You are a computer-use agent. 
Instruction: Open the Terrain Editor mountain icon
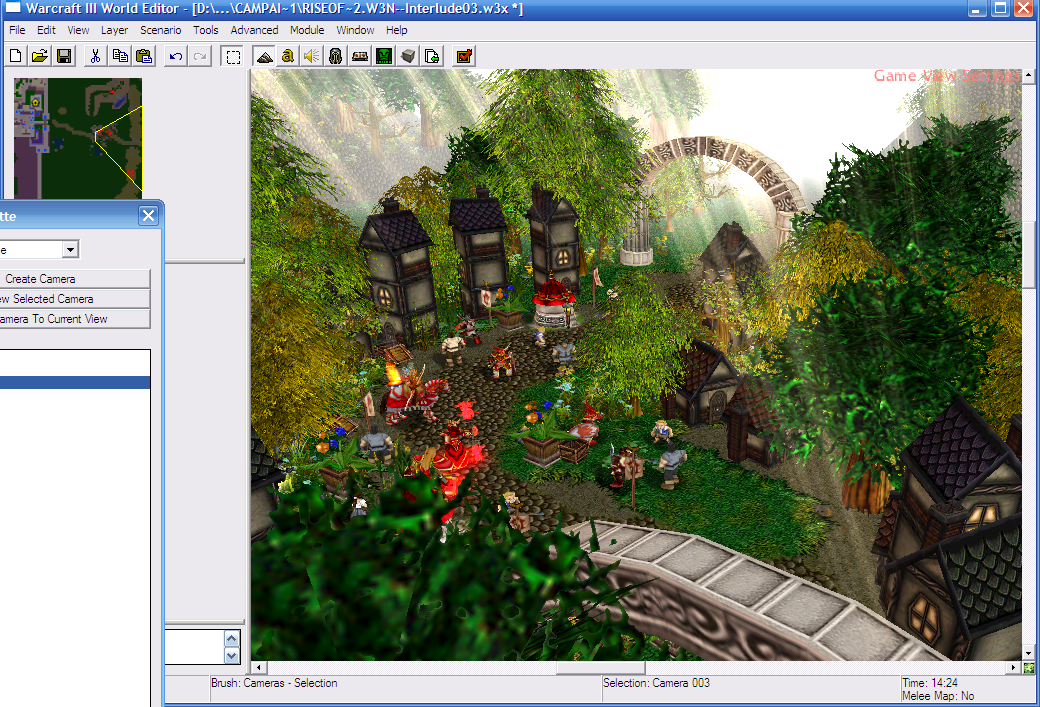tap(264, 56)
